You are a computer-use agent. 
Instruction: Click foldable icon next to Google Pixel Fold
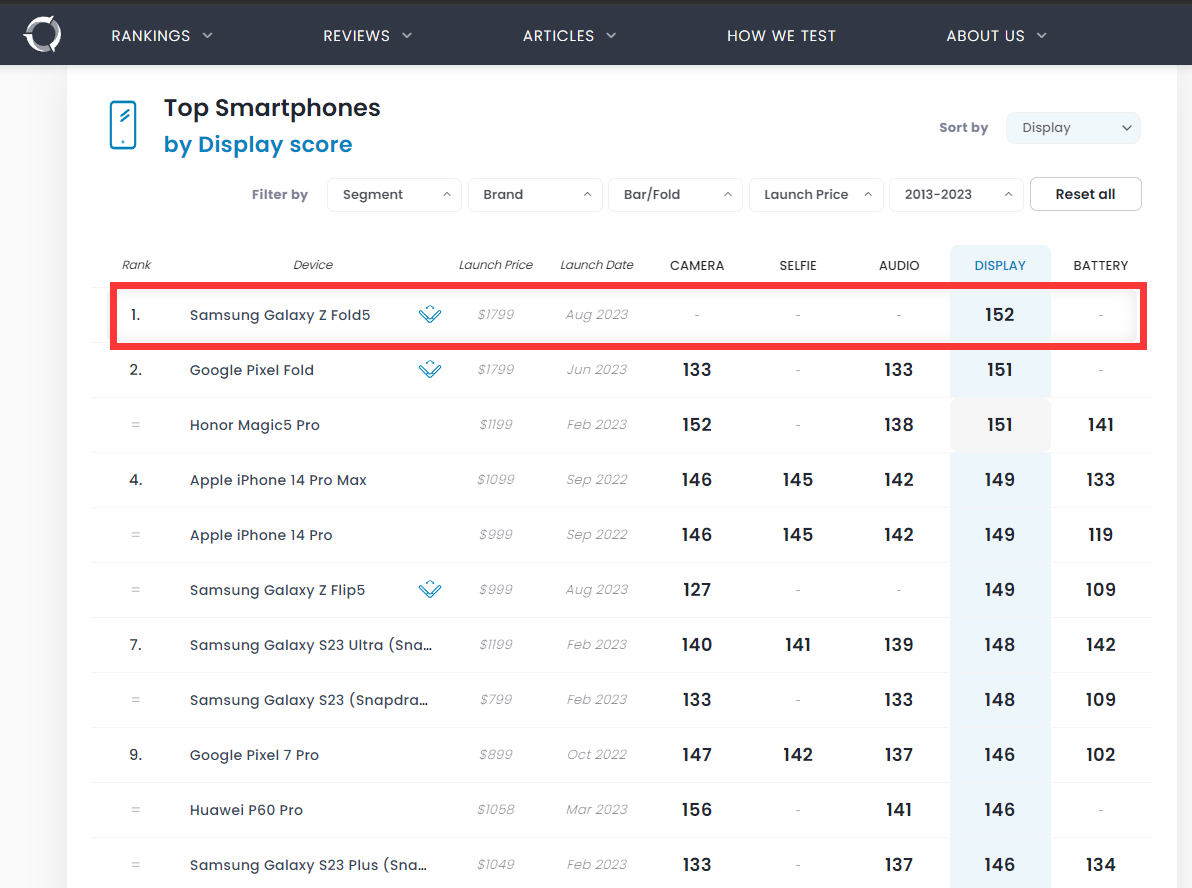430,370
